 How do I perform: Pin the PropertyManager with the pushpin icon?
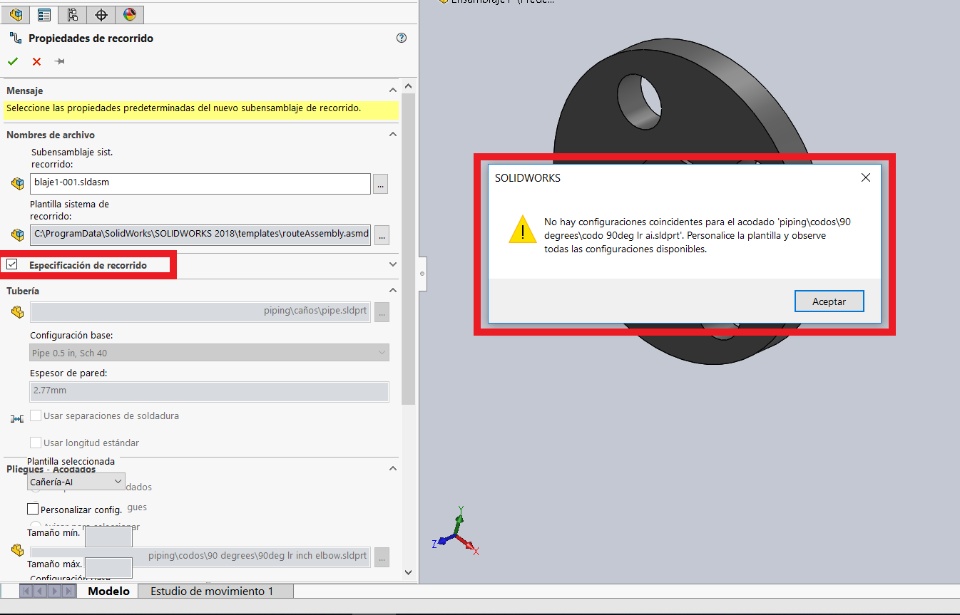coord(59,61)
